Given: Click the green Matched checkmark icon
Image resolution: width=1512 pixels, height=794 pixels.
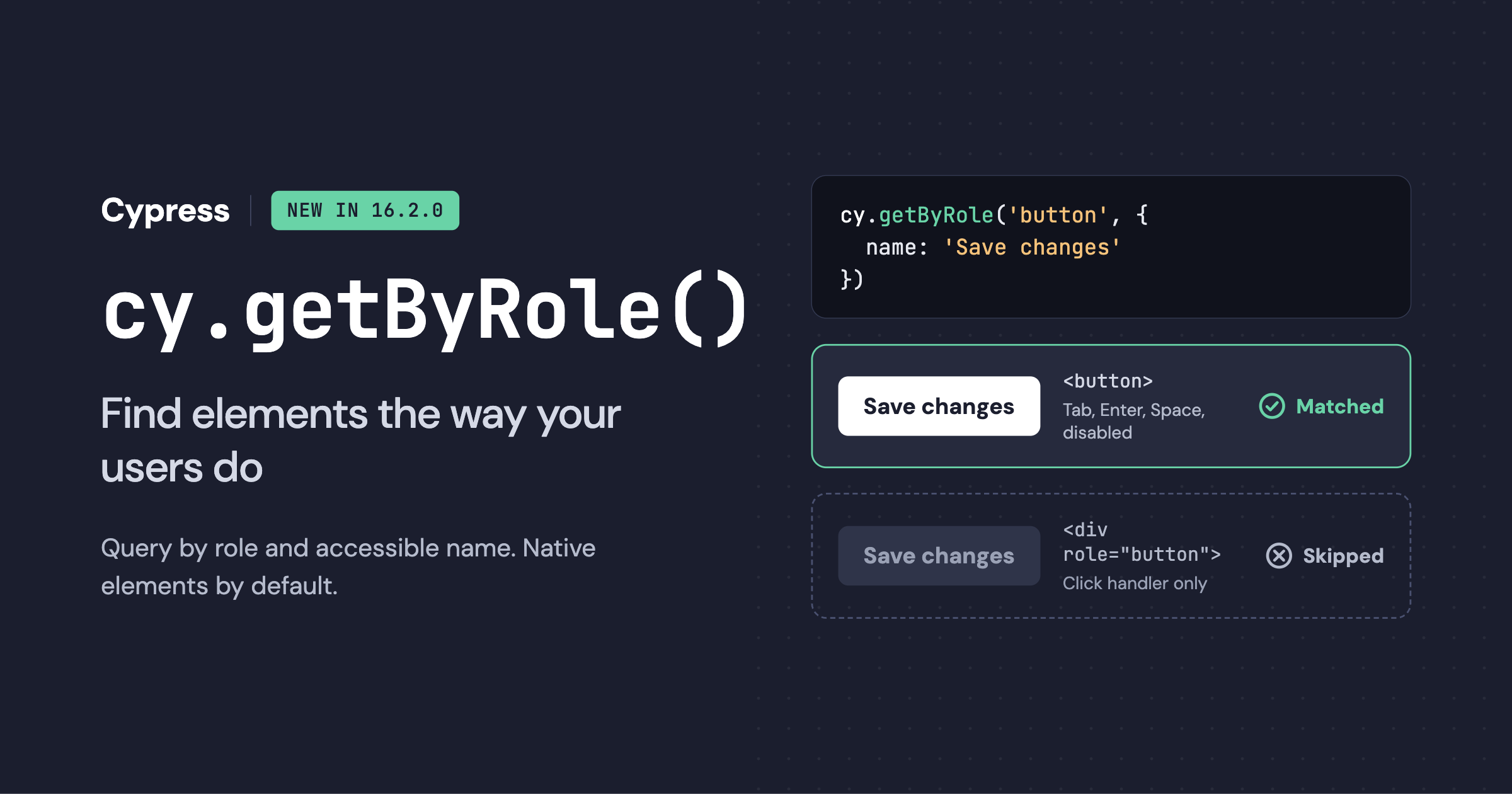Looking at the screenshot, I should click(1271, 406).
